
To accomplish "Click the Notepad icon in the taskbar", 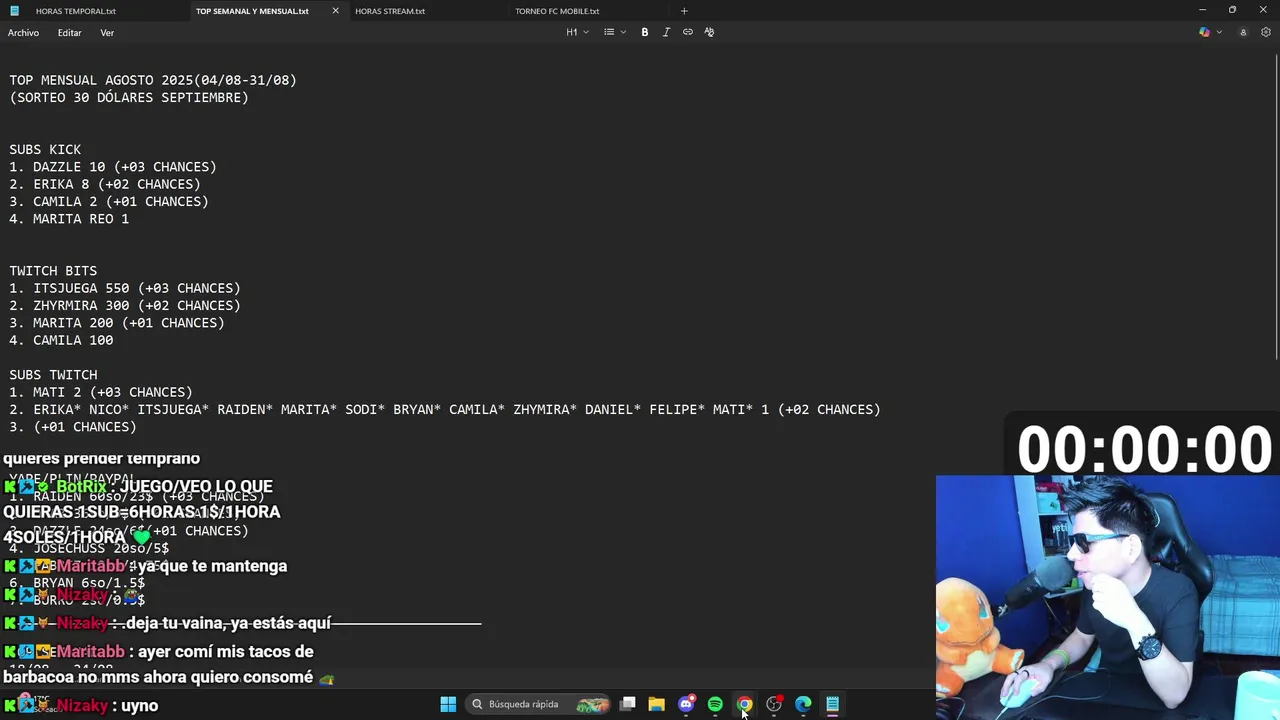I will [x=832, y=704].
